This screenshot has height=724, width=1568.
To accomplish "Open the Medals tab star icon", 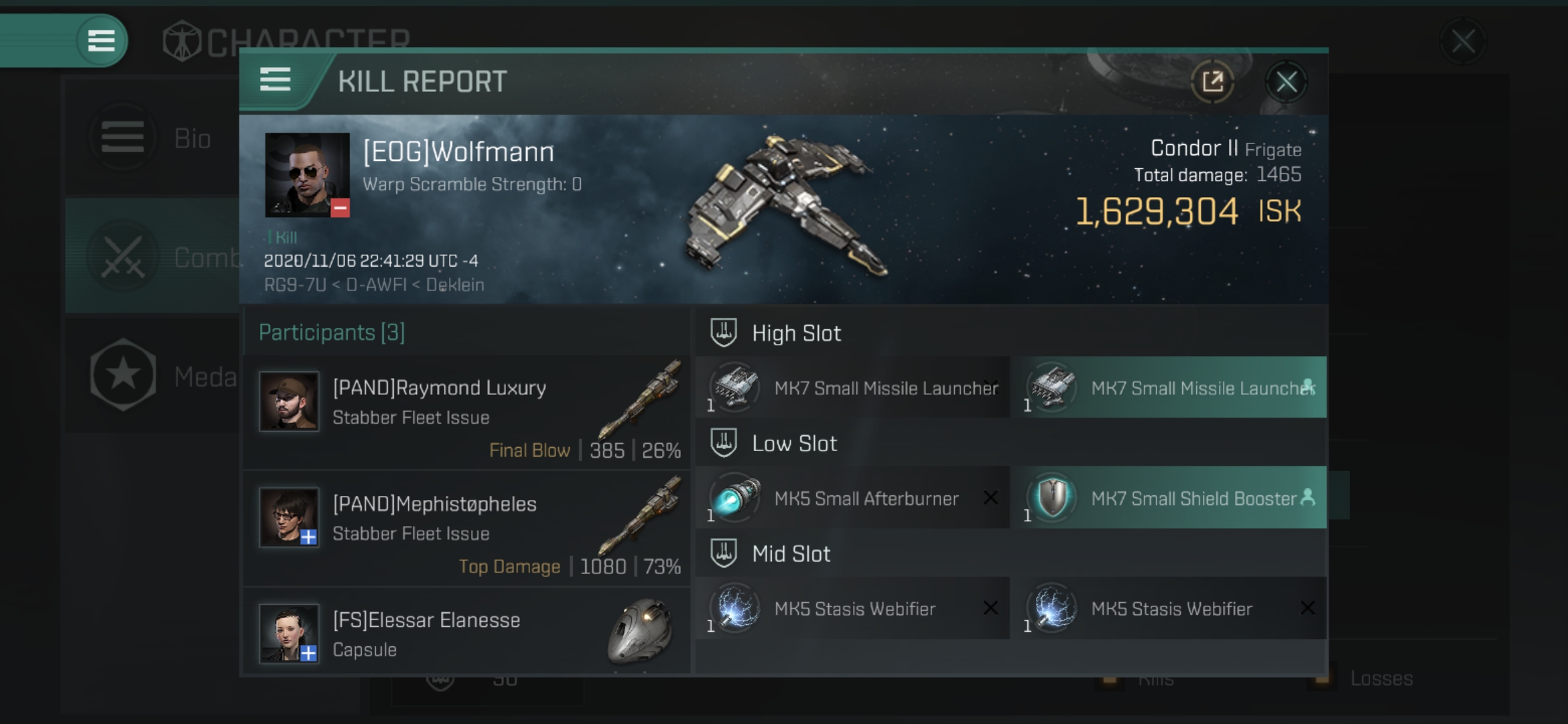I will [x=123, y=375].
